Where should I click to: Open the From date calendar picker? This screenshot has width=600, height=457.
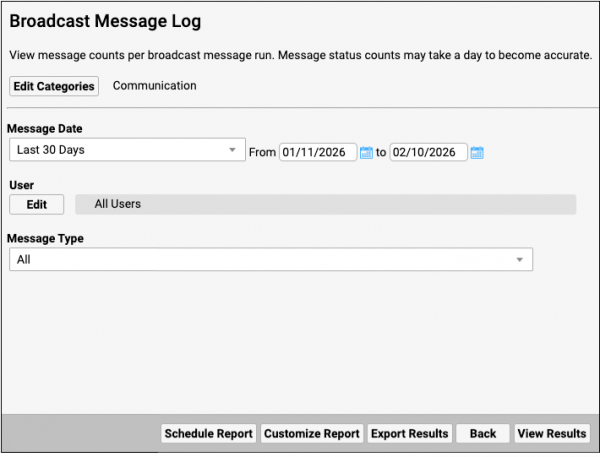[x=366, y=152]
